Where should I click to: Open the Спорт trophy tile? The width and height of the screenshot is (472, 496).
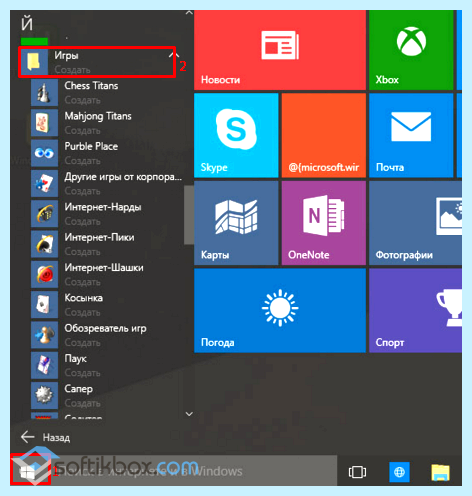coord(416,311)
